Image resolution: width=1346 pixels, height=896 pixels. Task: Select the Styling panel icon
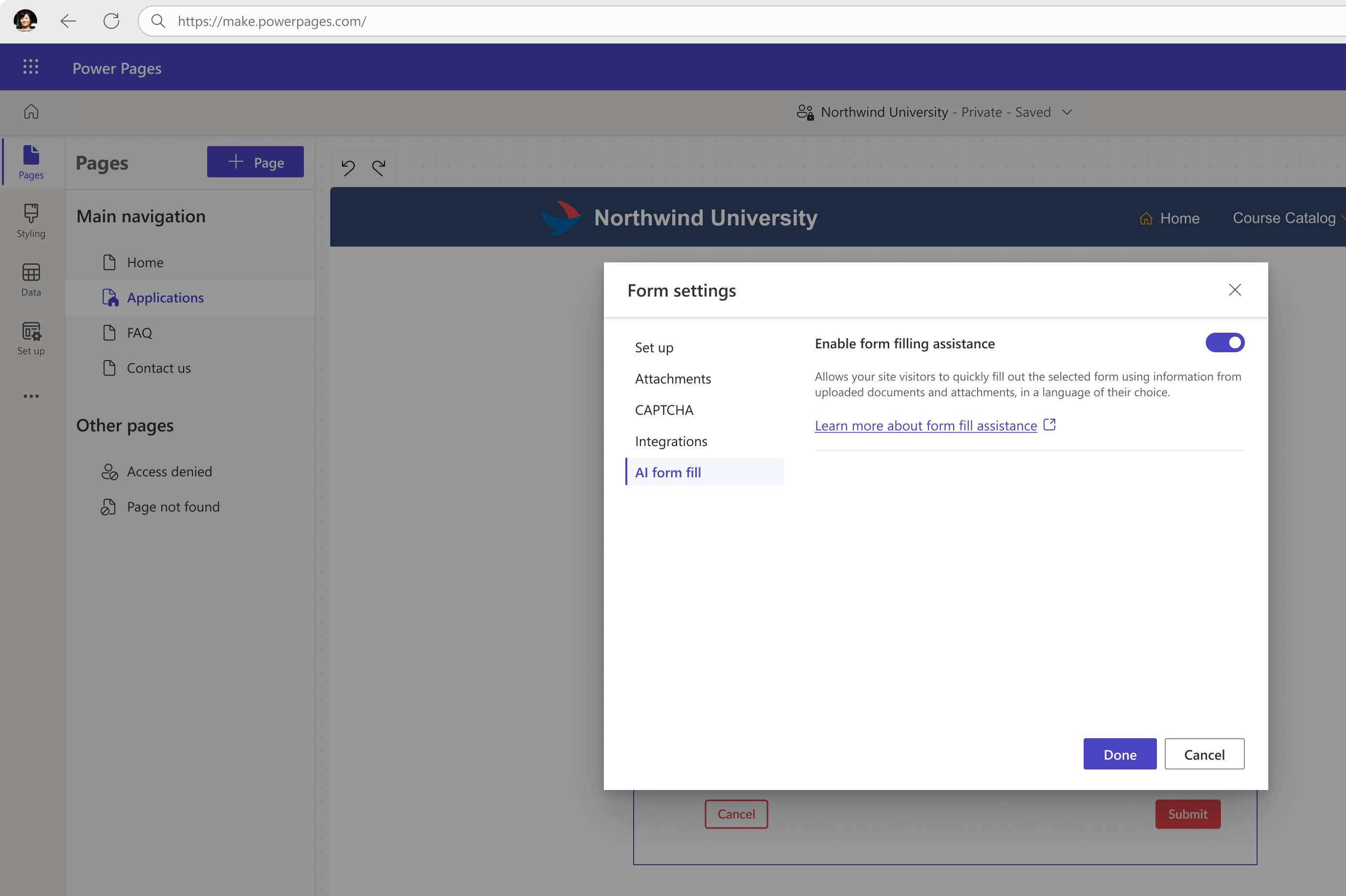31,219
